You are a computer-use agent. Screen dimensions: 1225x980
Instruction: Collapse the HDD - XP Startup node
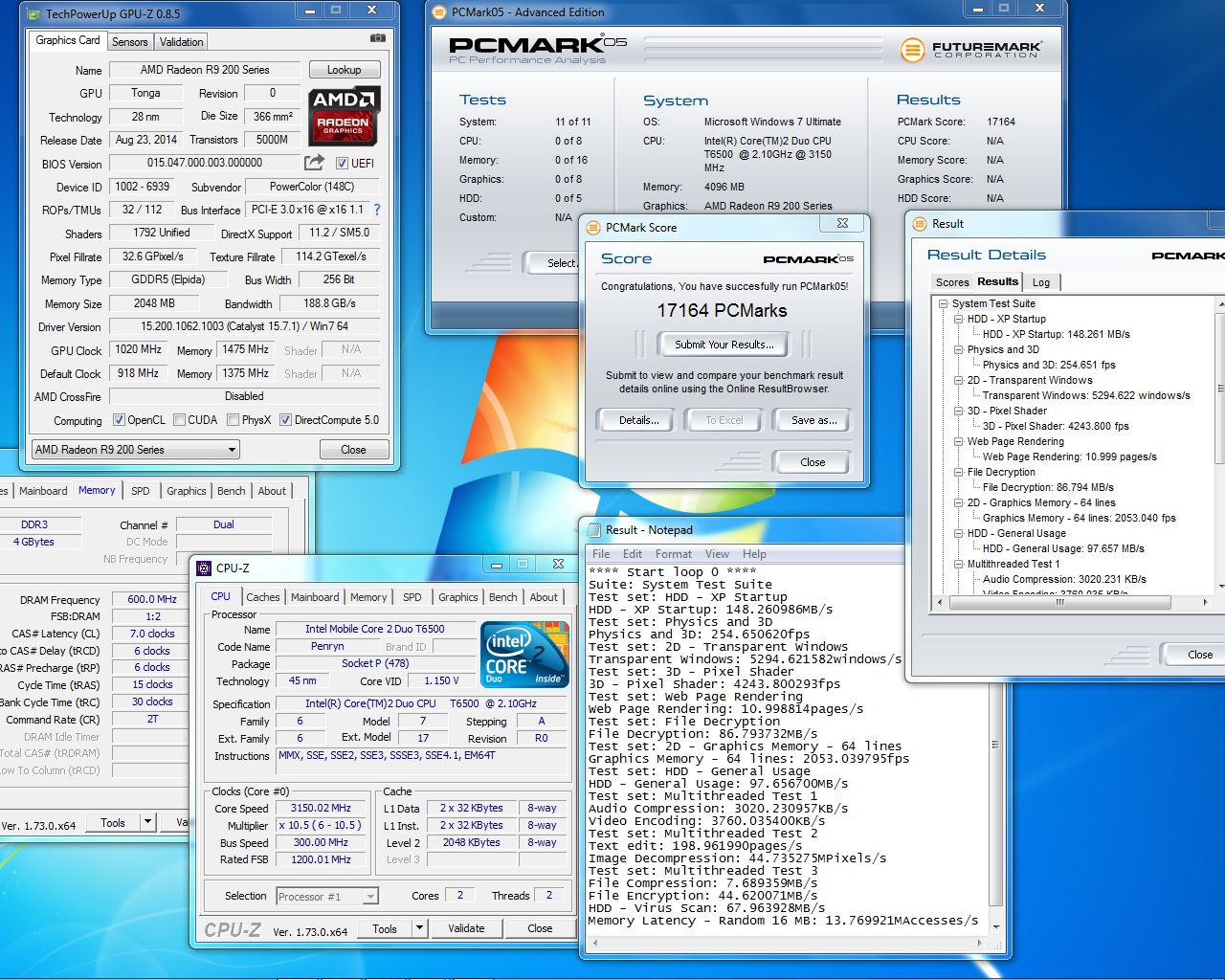[958, 319]
